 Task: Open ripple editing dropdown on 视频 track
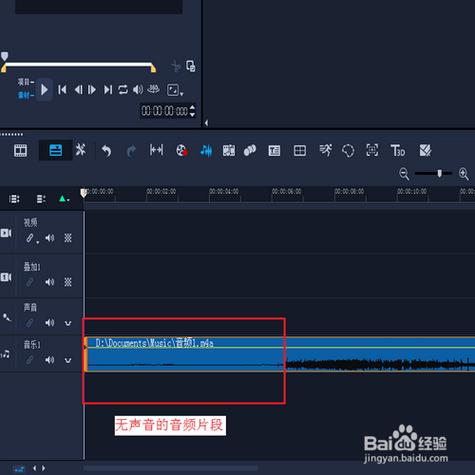(37, 242)
